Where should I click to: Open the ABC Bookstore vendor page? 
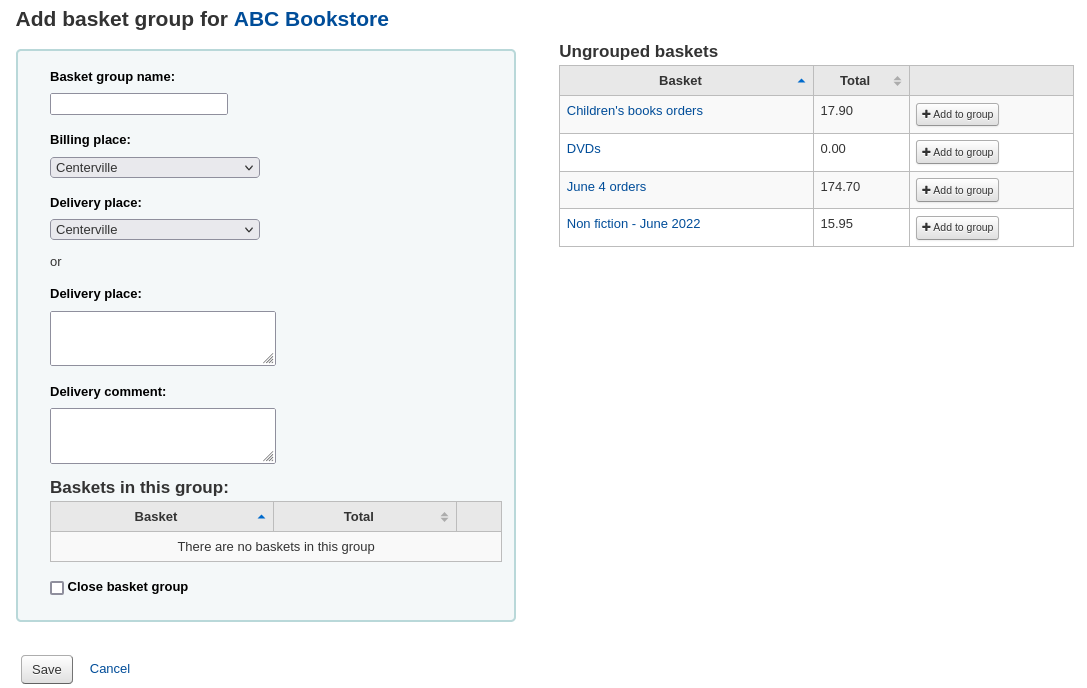point(311,19)
